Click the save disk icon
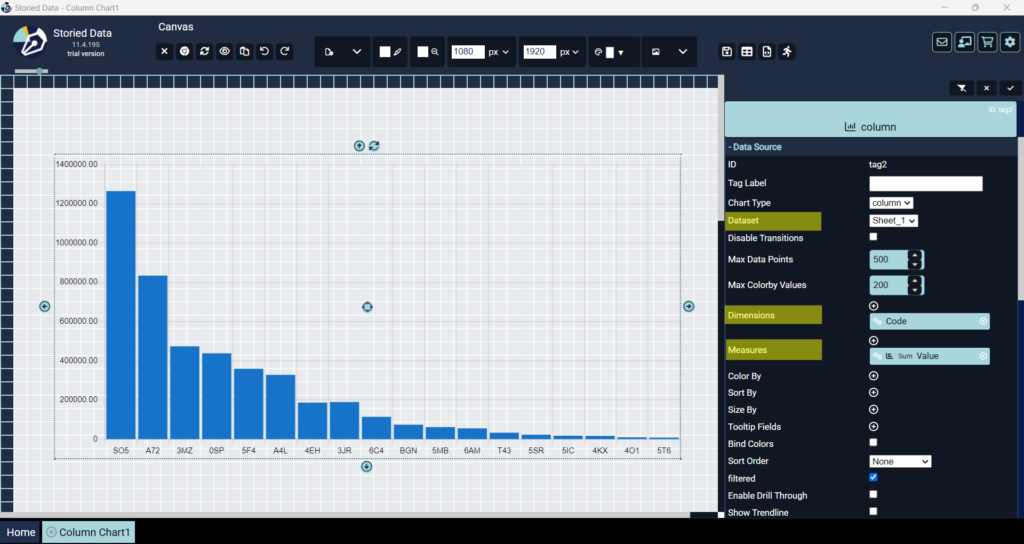Image resolution: width=1024 pixels, height=544 pixels. pyautogui.click(x=727, y=52)
